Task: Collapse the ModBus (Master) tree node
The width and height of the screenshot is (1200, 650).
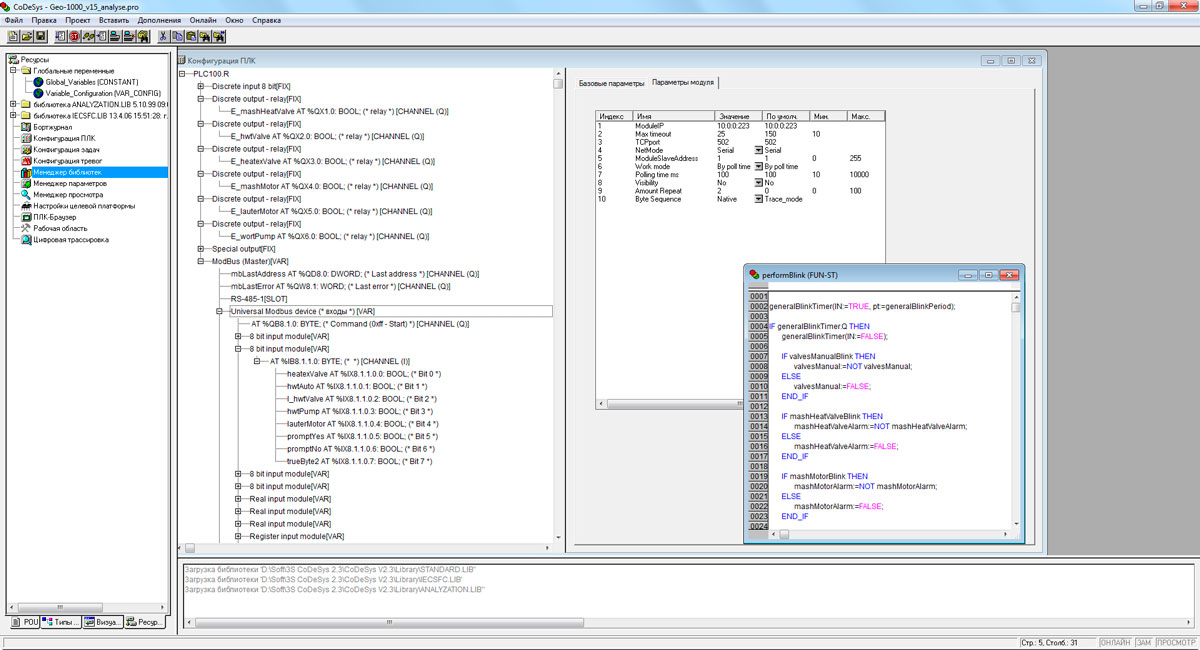Action: coord(201,261)
